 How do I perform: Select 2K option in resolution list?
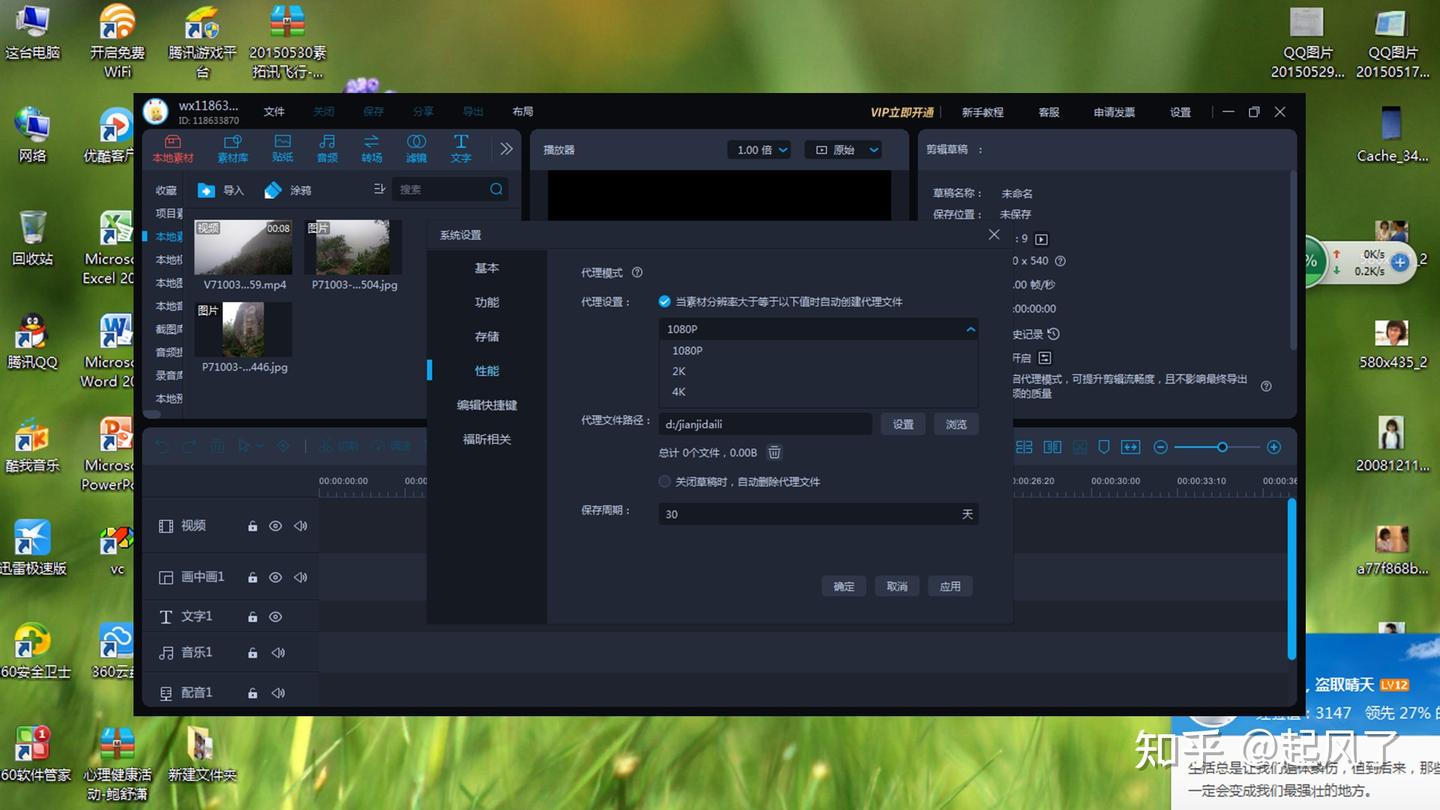(818, 371)
